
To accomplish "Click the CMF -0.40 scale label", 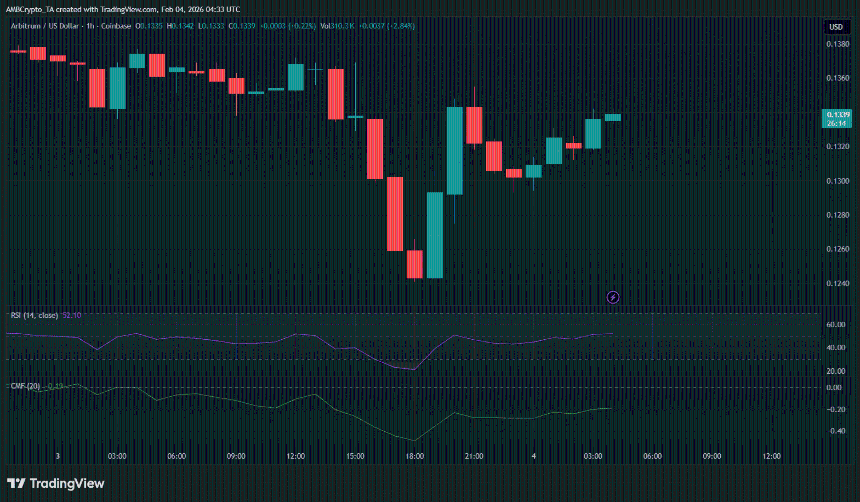I will point(835,431).
